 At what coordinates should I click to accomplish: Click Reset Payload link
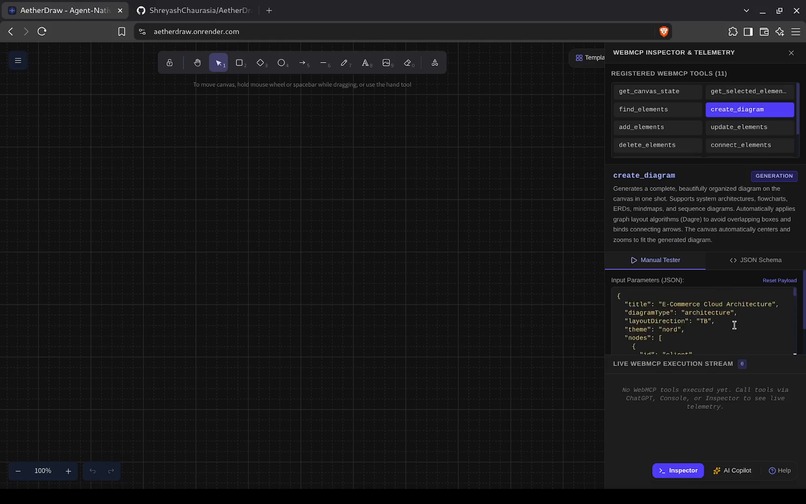pyautogui.click(x=779, y=280)
